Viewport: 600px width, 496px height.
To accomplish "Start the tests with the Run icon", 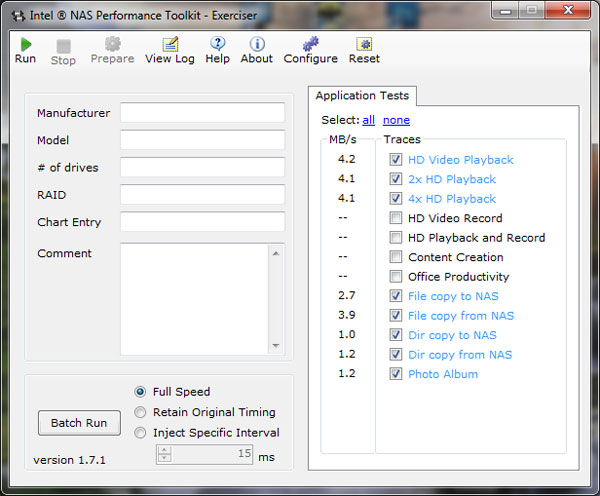I will click(26, 45).
